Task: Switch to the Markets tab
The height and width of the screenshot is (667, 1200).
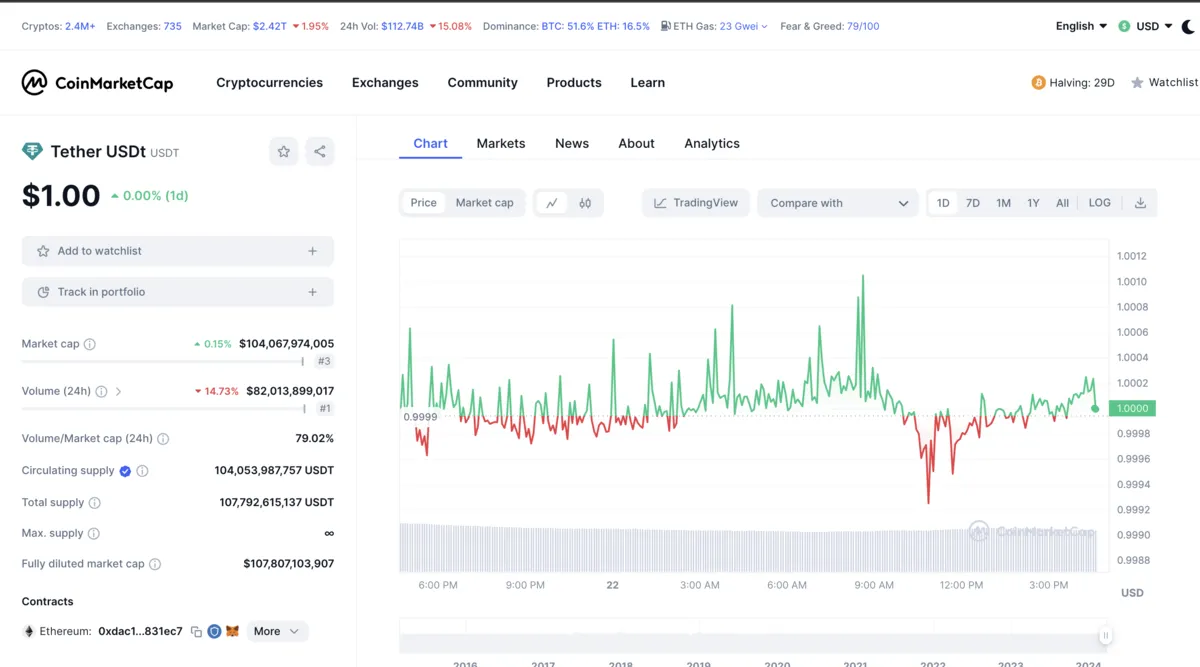Action: (501, 144)
